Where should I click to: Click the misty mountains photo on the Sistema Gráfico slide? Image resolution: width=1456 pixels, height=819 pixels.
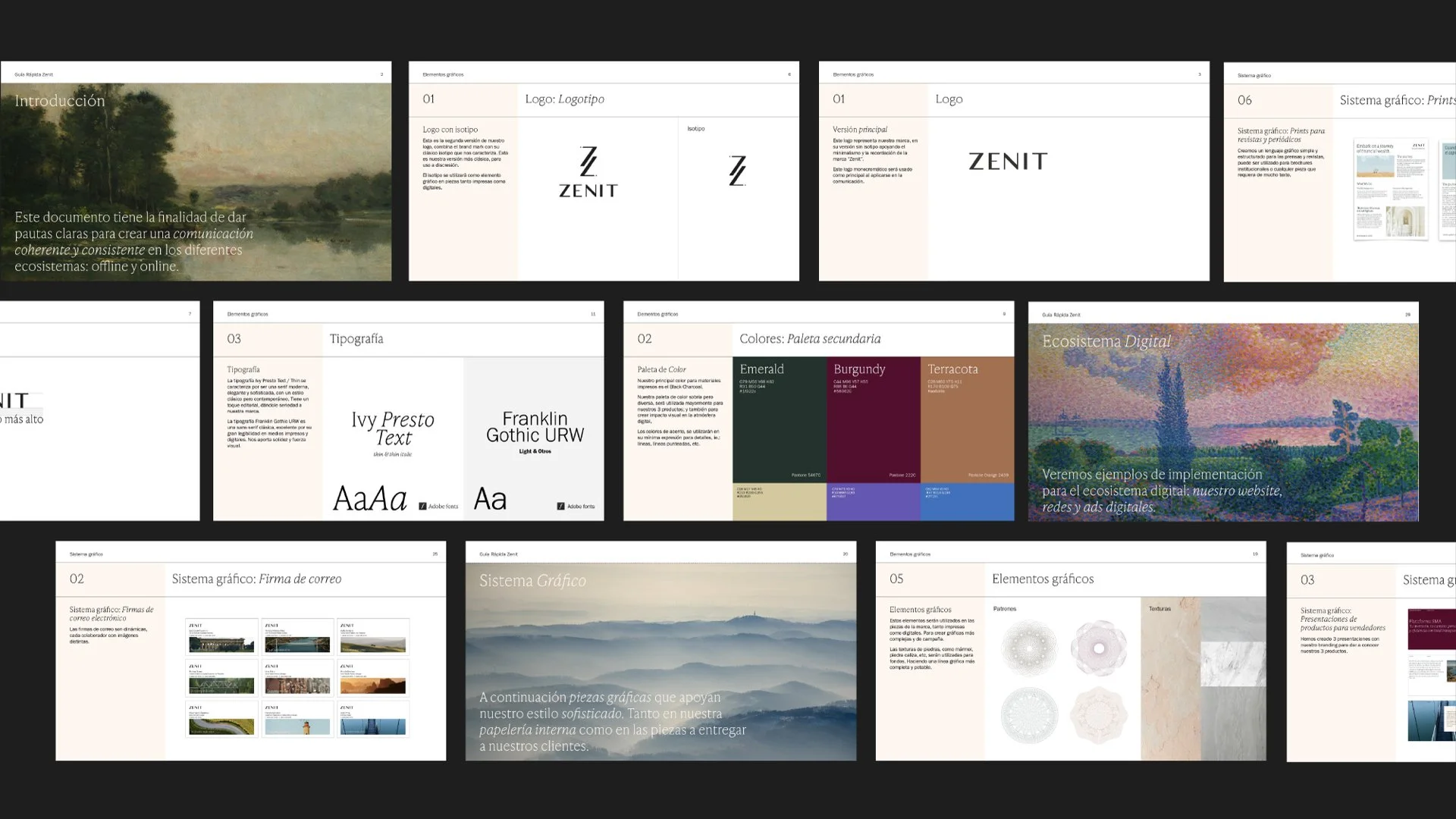pyautogui.click(x=661, y=661)
